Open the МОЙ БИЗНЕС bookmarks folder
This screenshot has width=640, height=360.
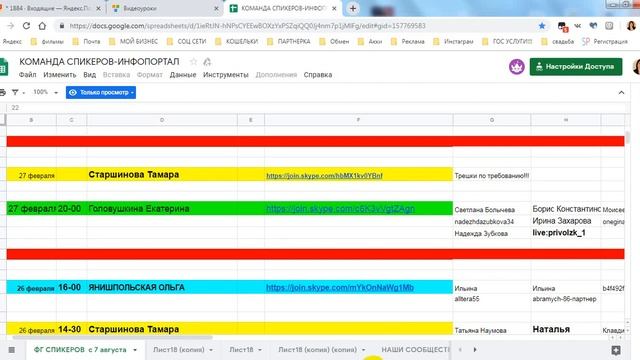[x=133, y=41]
